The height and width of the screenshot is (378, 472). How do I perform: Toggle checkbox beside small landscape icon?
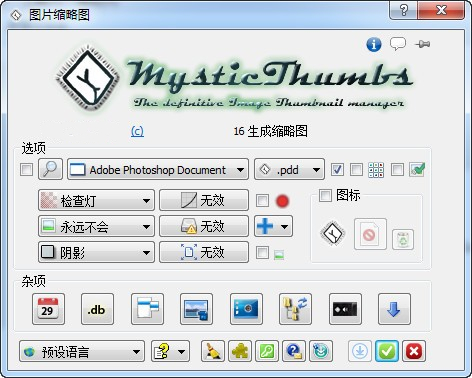(x=262, y=252)
